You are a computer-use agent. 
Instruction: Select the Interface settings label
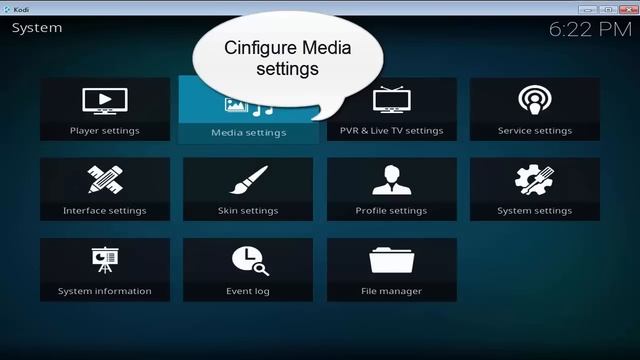tap(105, 211)
